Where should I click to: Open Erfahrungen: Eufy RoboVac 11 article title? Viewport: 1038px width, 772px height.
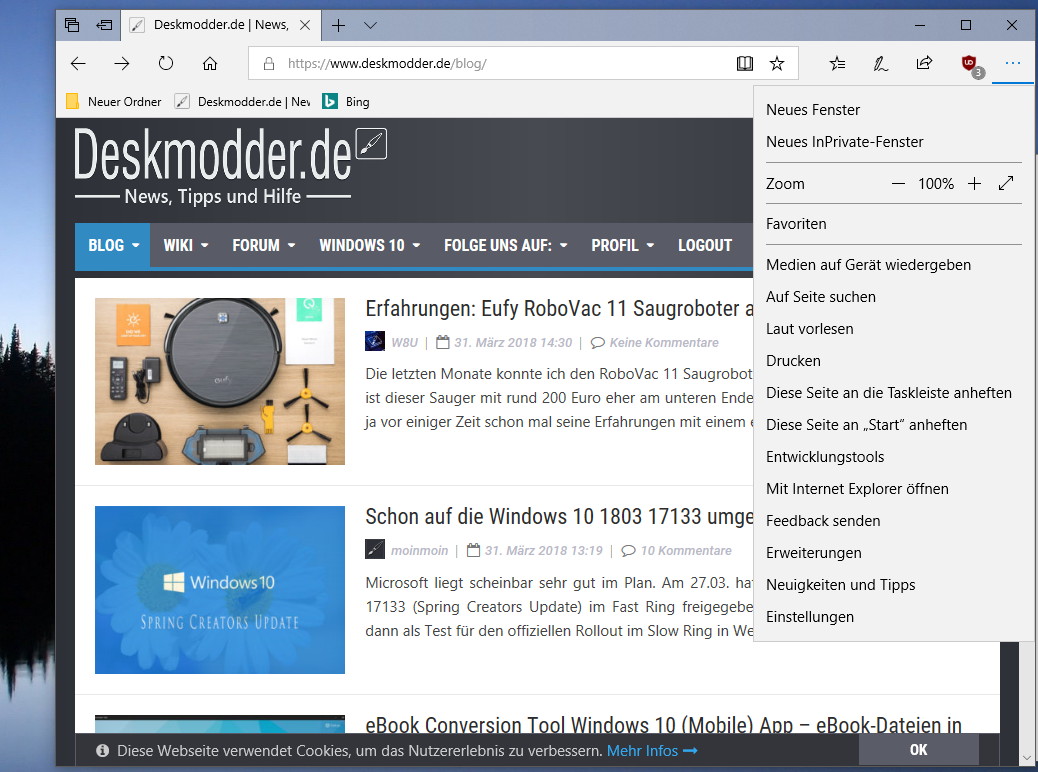[559, 309]
